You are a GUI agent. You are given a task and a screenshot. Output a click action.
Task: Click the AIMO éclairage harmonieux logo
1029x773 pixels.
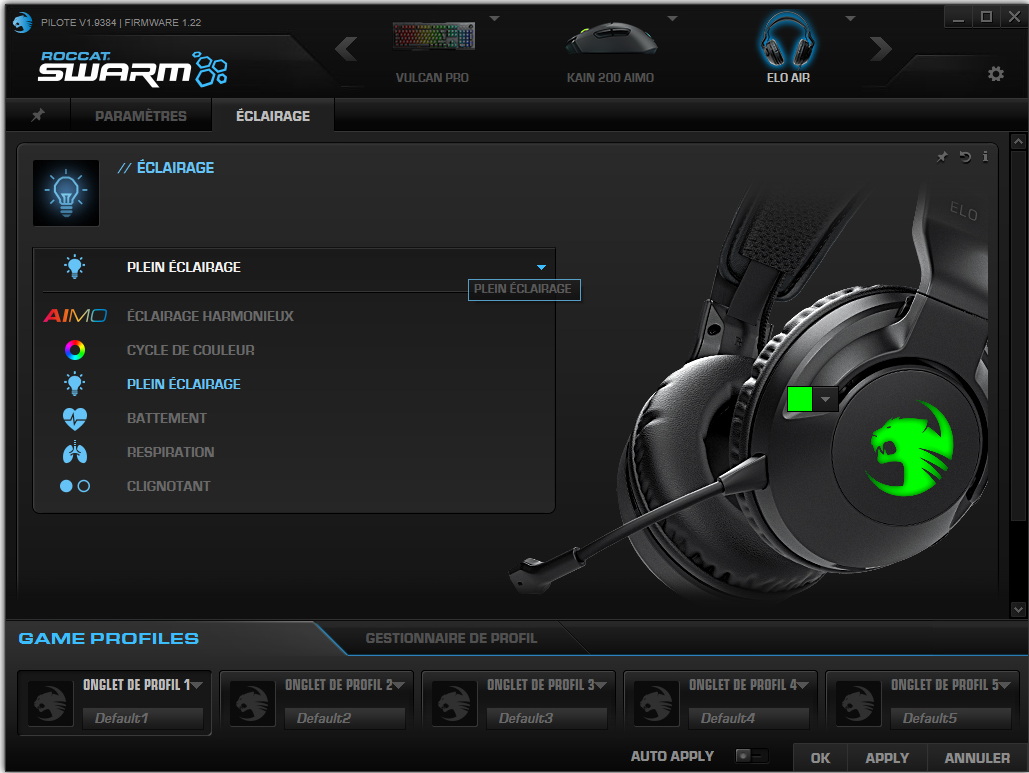click(x=74, y=316)
